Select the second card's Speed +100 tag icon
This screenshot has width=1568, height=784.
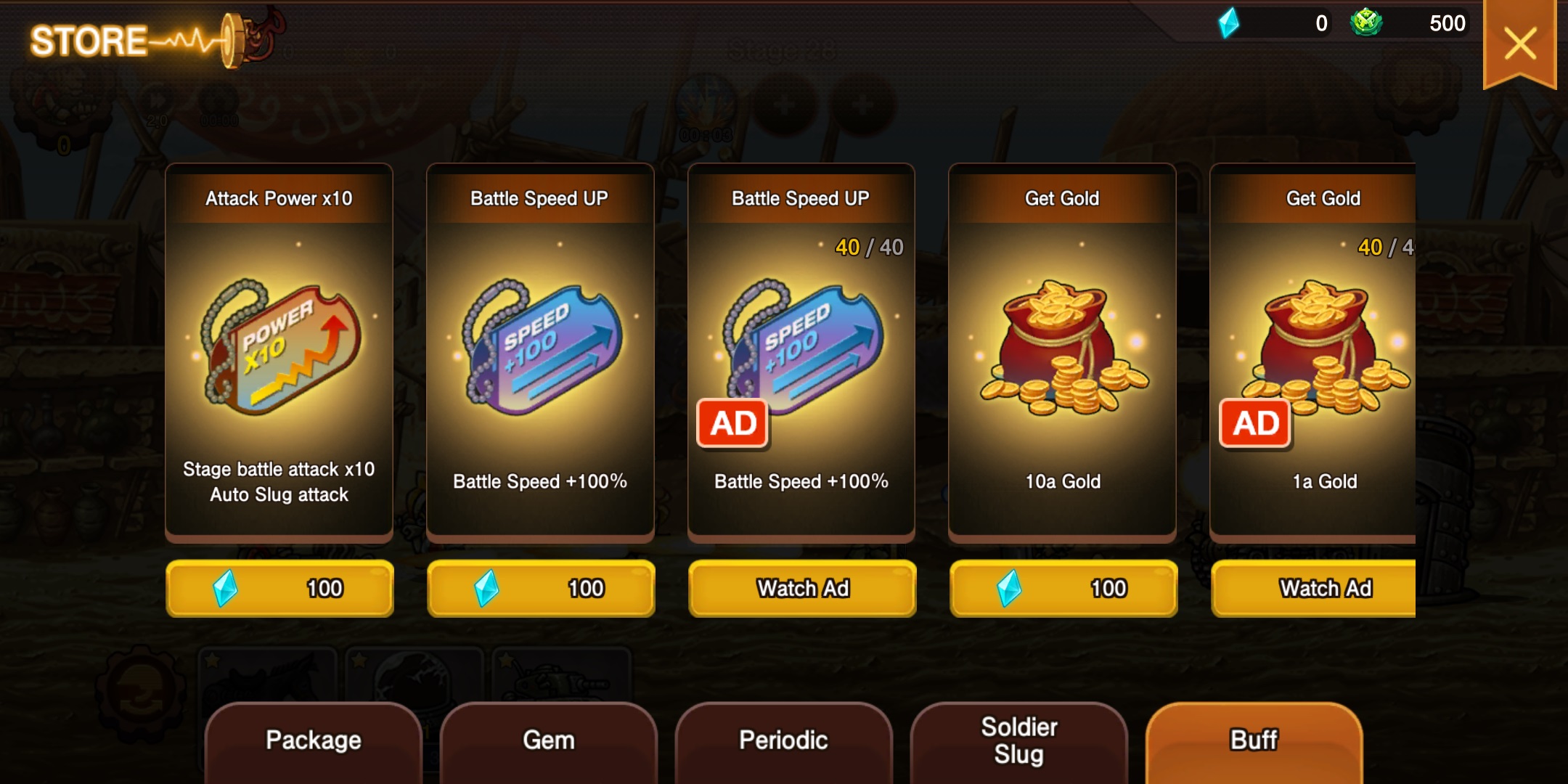point(542,347)
